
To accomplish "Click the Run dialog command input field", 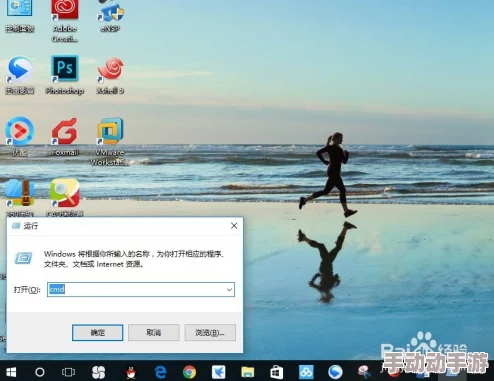I will pos(141,289).
